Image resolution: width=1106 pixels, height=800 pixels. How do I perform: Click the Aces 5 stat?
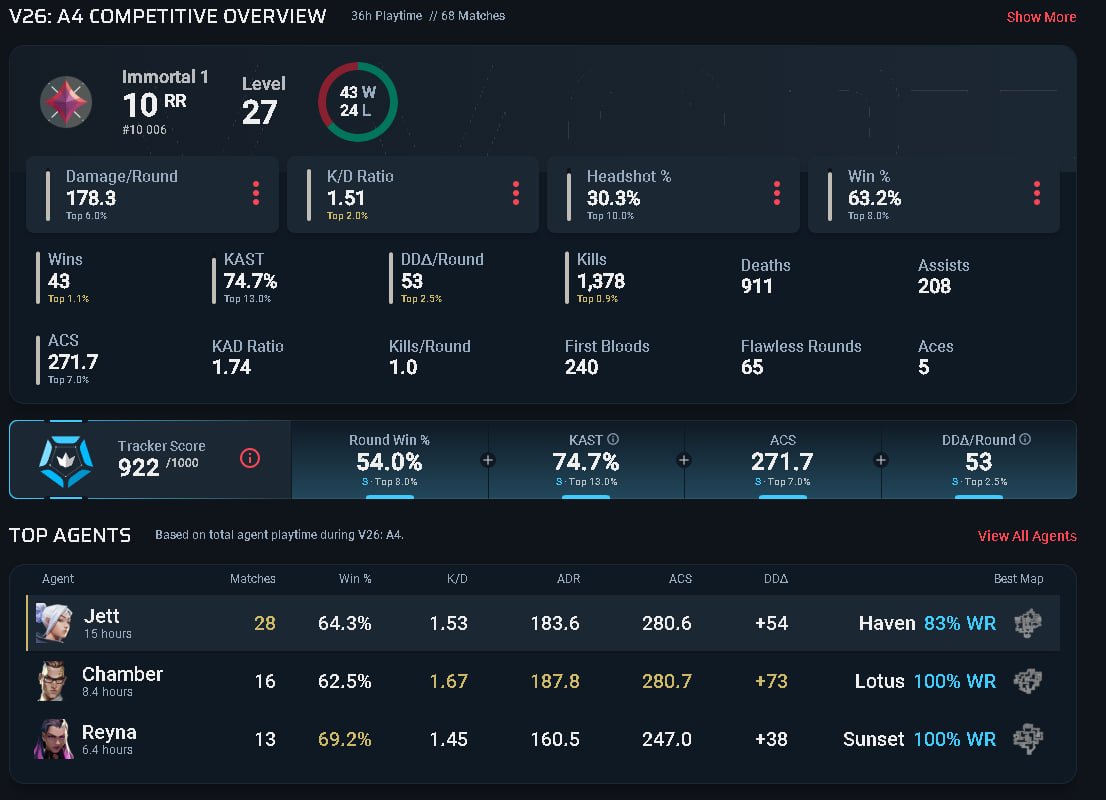pyautogui.click(x=935, y=357)
